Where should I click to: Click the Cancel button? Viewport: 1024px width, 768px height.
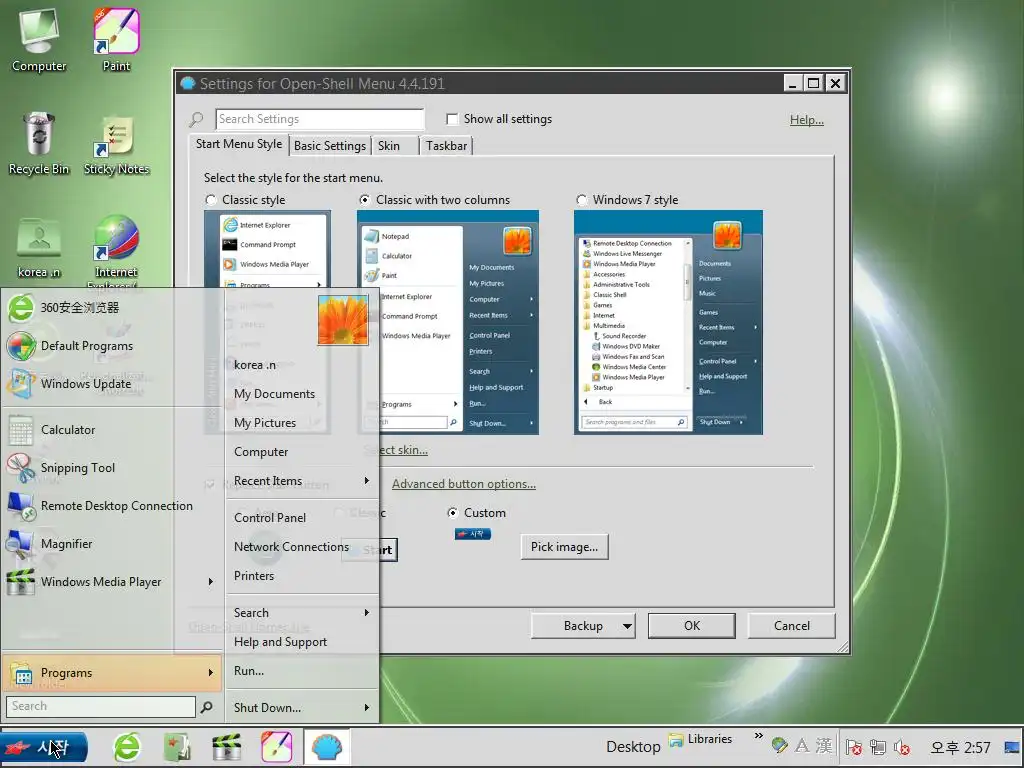[x=792, y=626]
